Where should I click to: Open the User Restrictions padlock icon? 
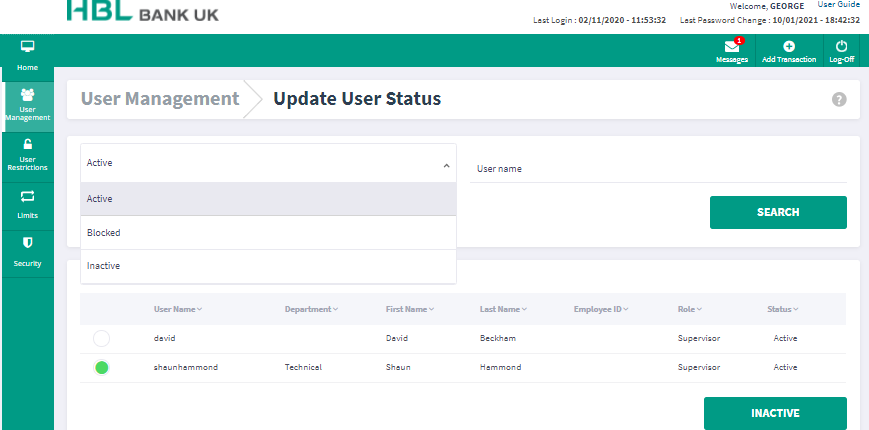[x=27, y=145]
